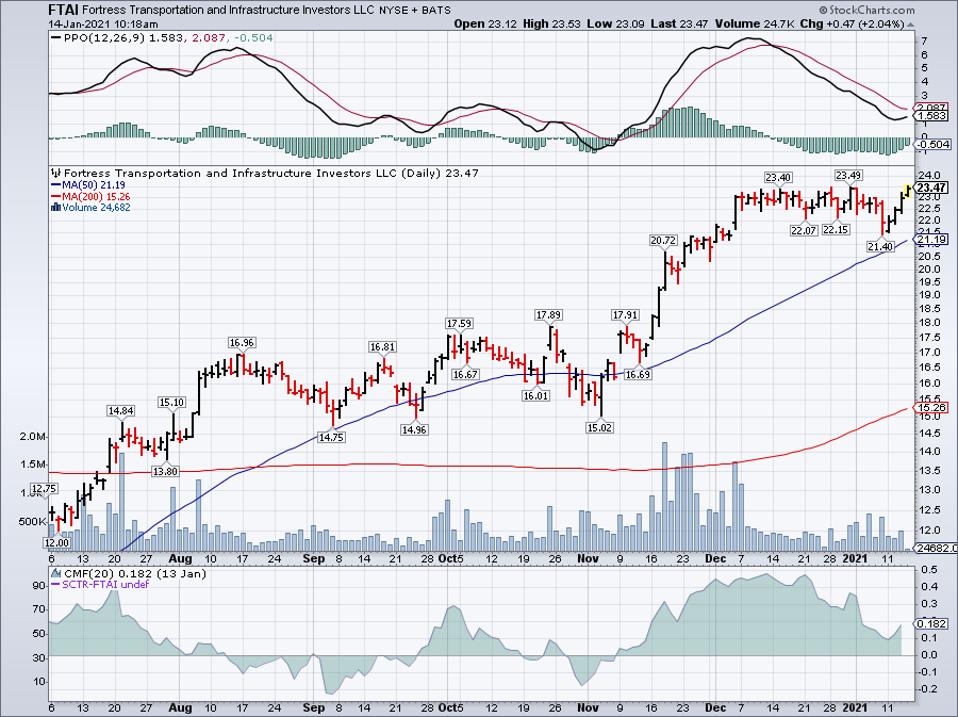
Task: Click the 16.81 high price label
Action: (x=382, y=347)
